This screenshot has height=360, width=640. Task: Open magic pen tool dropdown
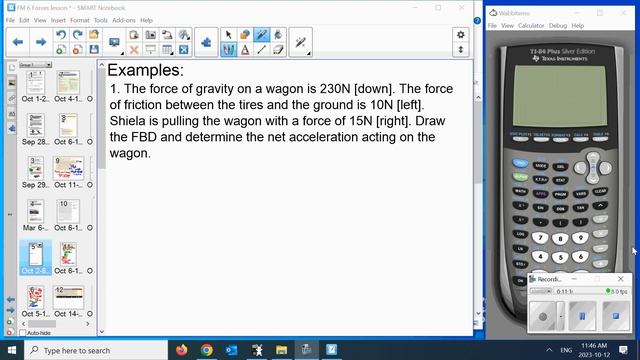(x=301, y=42)
